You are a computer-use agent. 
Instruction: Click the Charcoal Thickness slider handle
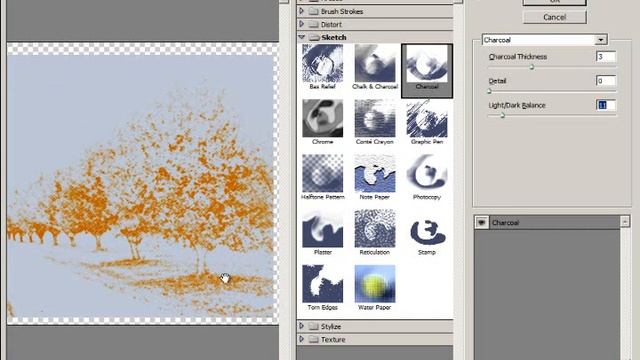pyautogui.click(x=532, y=67)
